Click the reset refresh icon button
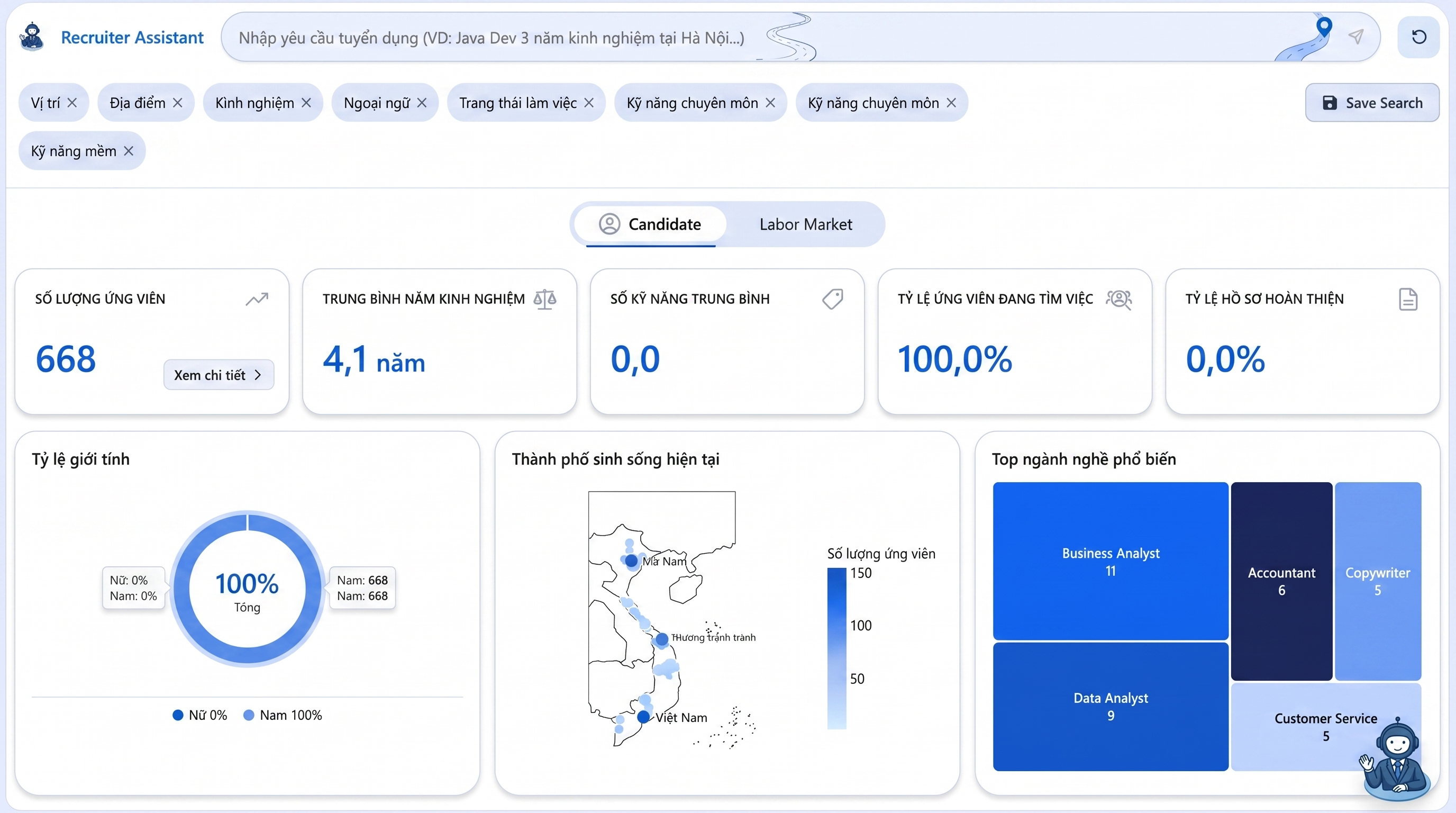The width and height of the screenshot is (1456, 813). 1418,37
